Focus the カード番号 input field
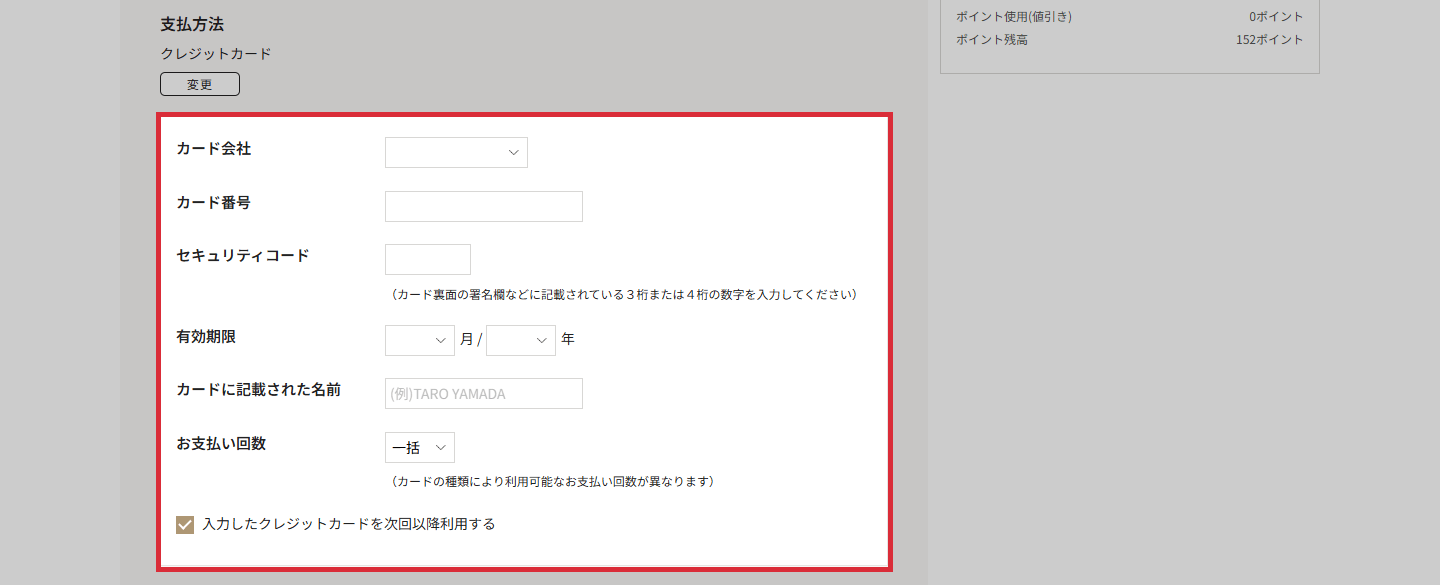The image size is (1440, 585). click(483, 206)
